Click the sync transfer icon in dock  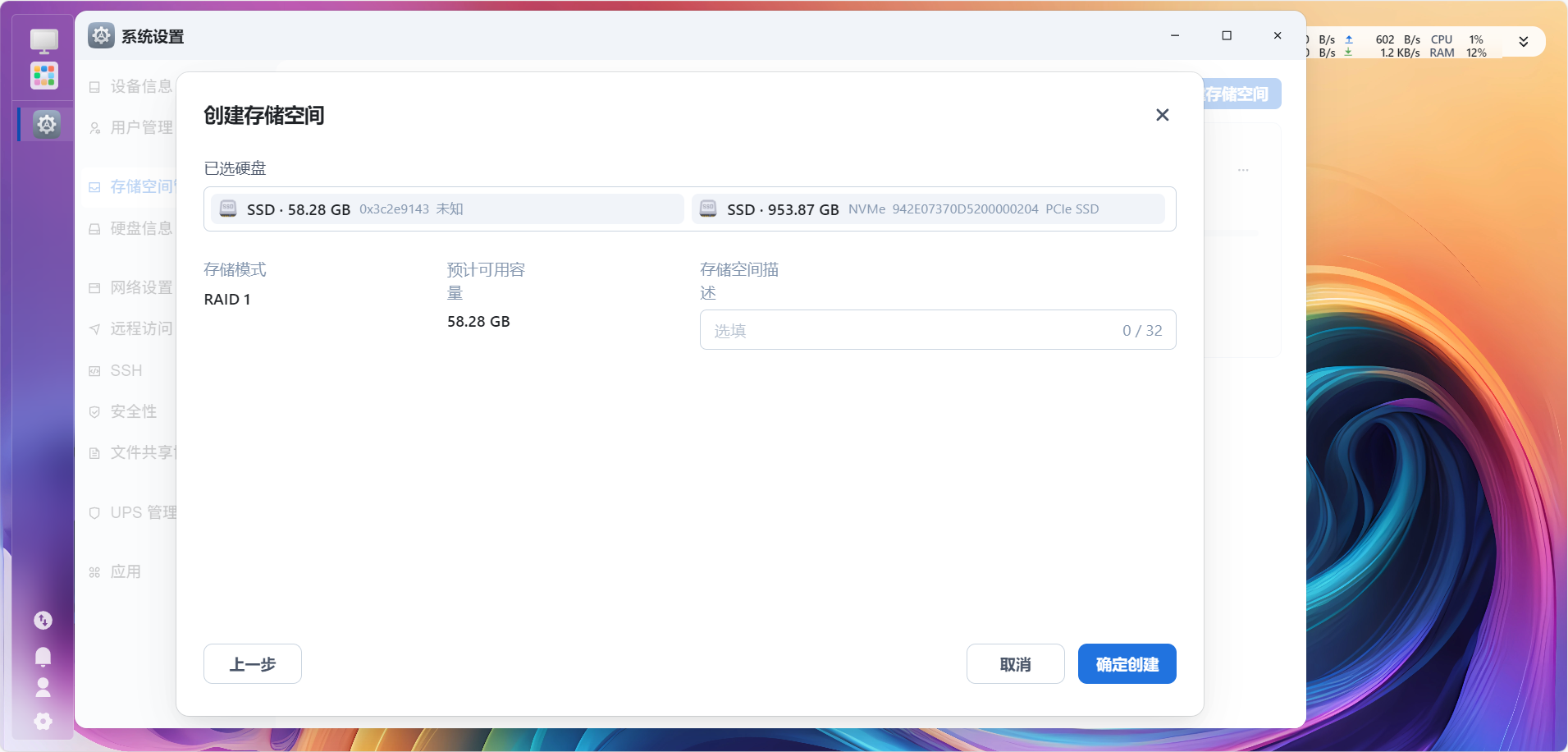(43, 621)
